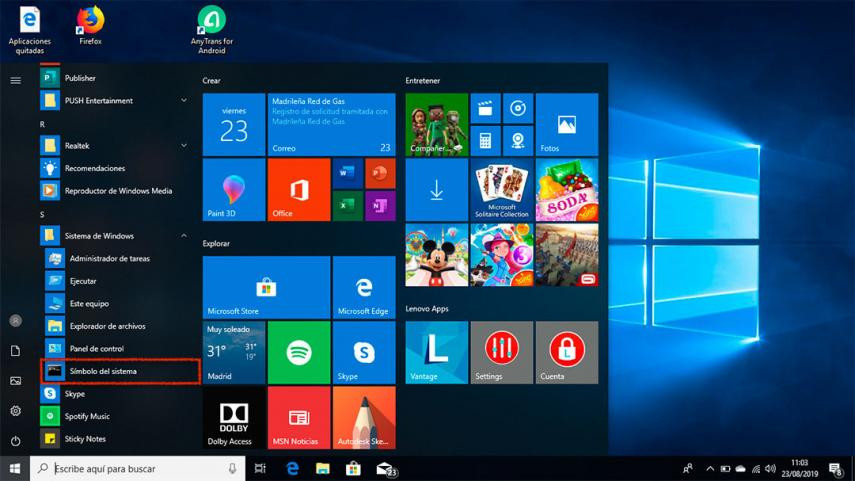Open the calendar tile showing viernes 23
The height and width of the screenshot is (481, 855).
click(x=234, y=124)
